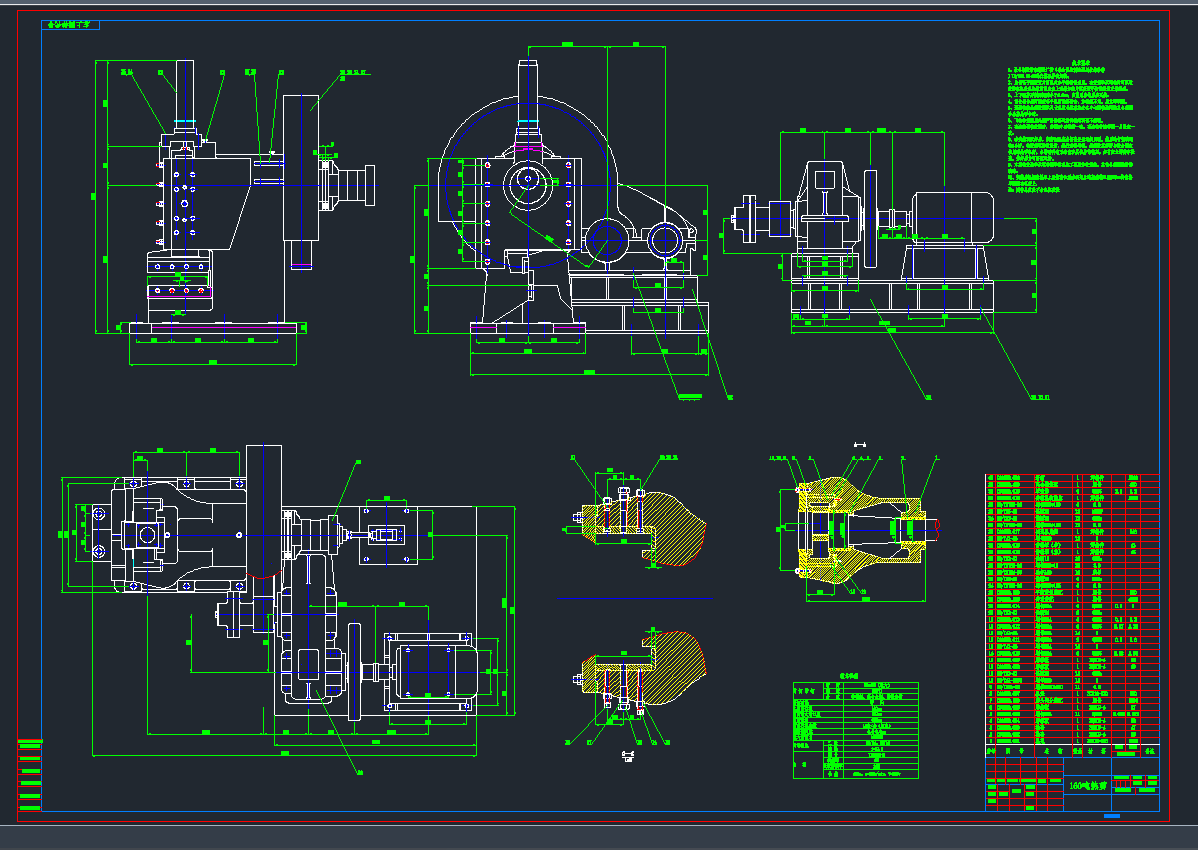Click the tall vertical flywheel rectangle in the front view
Image resolution: width=1198 pixels, height=850 pixels.
click(300, 168)
